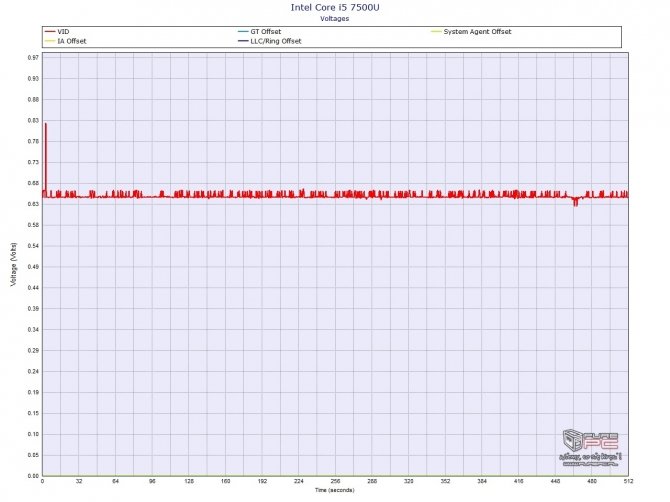
Task: Click the 384 x-axis tick label
Action: pos(482,481)
